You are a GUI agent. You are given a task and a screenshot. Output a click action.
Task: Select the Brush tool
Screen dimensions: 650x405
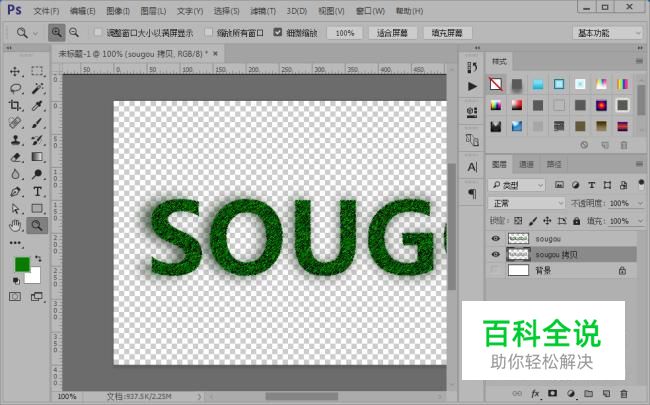pyautogui.click(x=37, y=123)
